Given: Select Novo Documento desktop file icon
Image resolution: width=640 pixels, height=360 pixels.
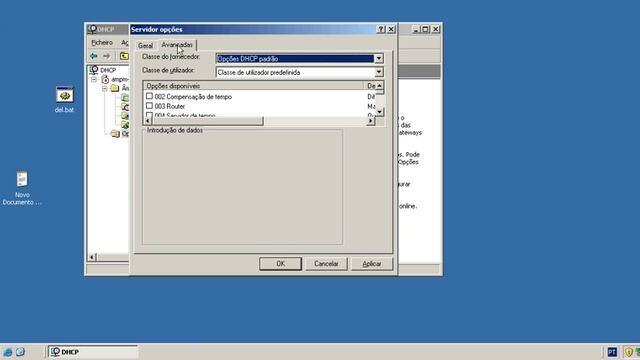Looking at the screenshot, I should 22,179.
